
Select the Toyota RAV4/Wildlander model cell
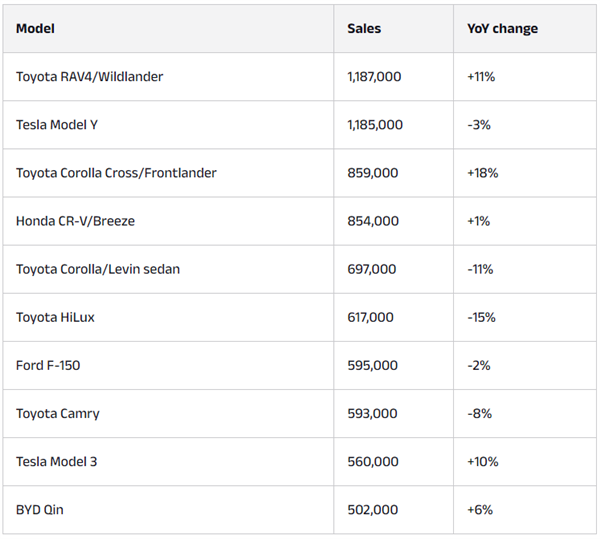point(89,77)
